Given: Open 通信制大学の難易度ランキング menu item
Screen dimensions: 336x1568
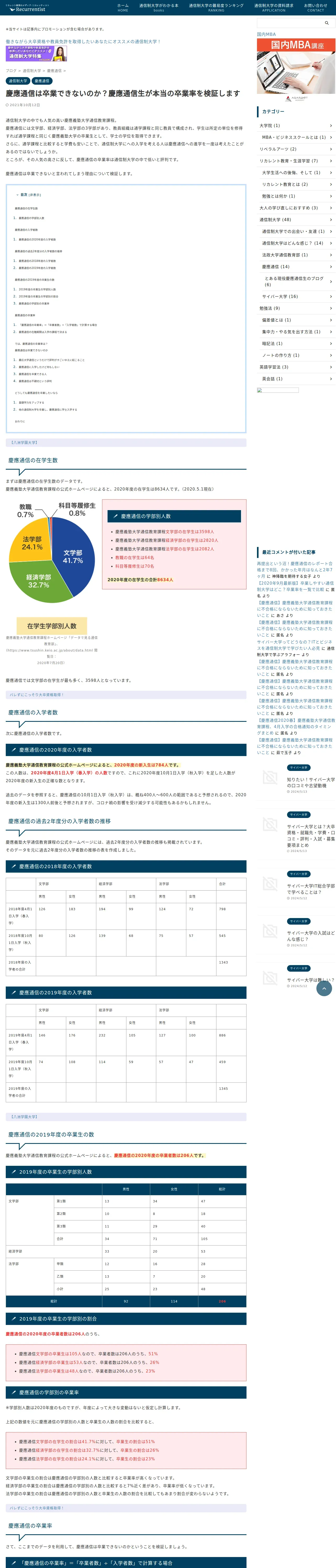Looking at the screenshot, I should pyautogui.click(x=216, y=7).
